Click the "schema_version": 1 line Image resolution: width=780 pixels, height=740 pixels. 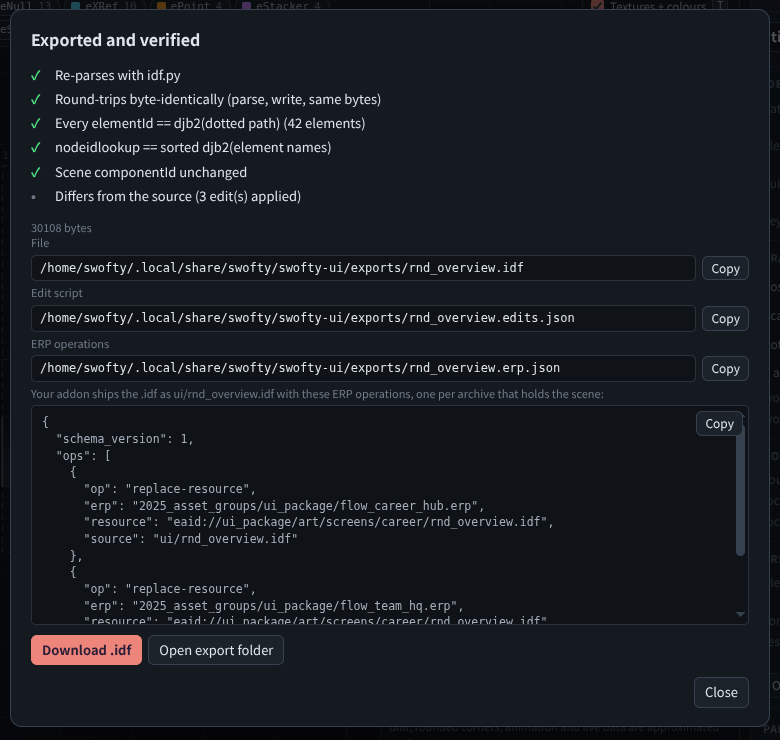[x=125, y=439]
